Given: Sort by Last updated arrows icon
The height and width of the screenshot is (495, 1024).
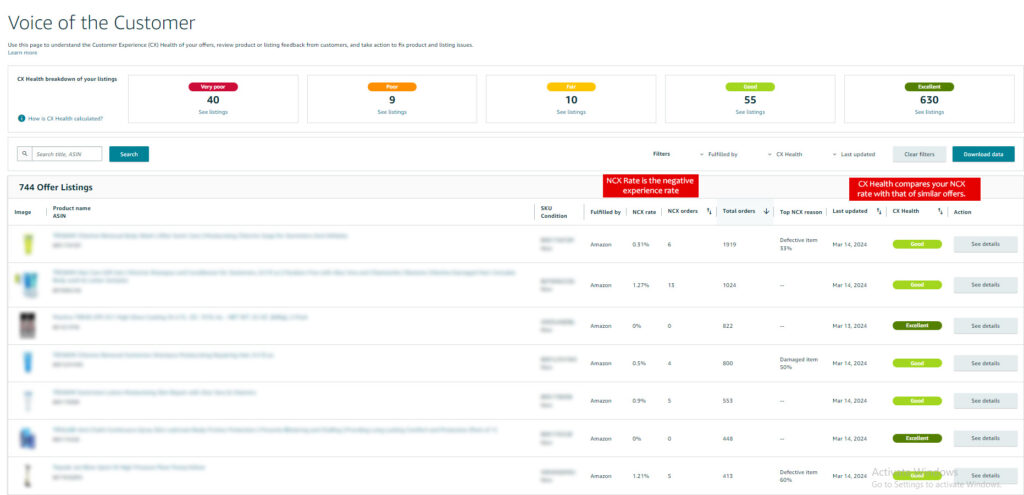Looking at the screenshot, I should 878,211.
